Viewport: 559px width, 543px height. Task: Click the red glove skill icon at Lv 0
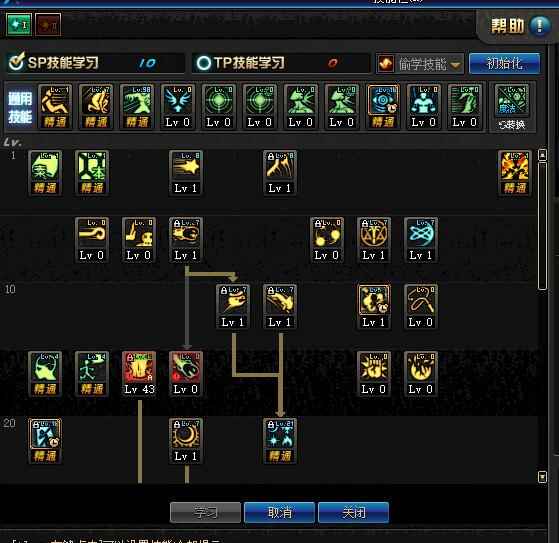click(x=186, y=373)
